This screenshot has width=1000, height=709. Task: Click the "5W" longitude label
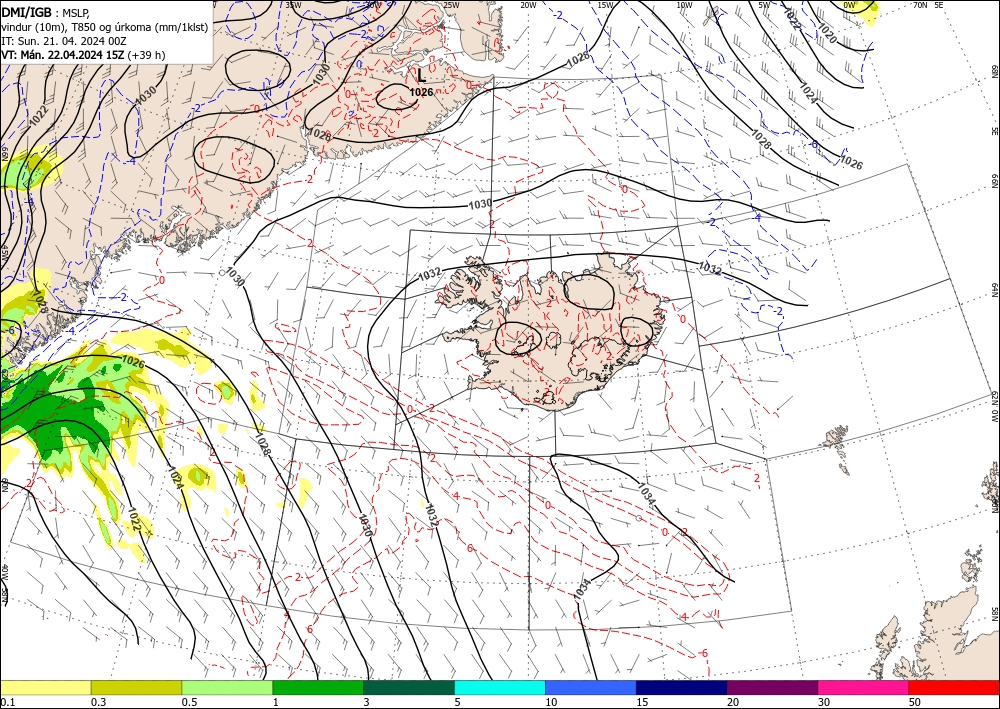[764, 5]
